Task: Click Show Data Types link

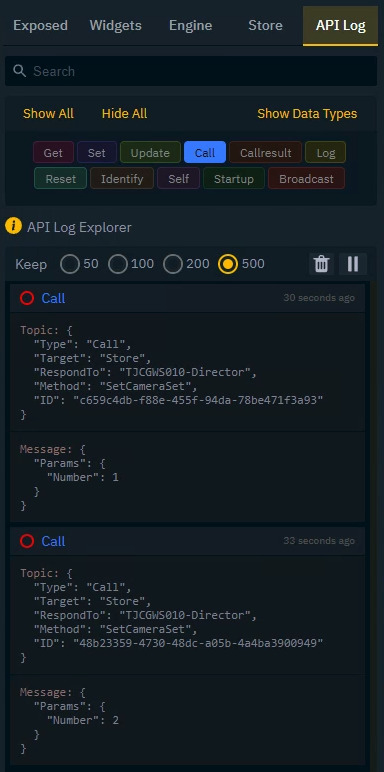Action: [307, 114]
